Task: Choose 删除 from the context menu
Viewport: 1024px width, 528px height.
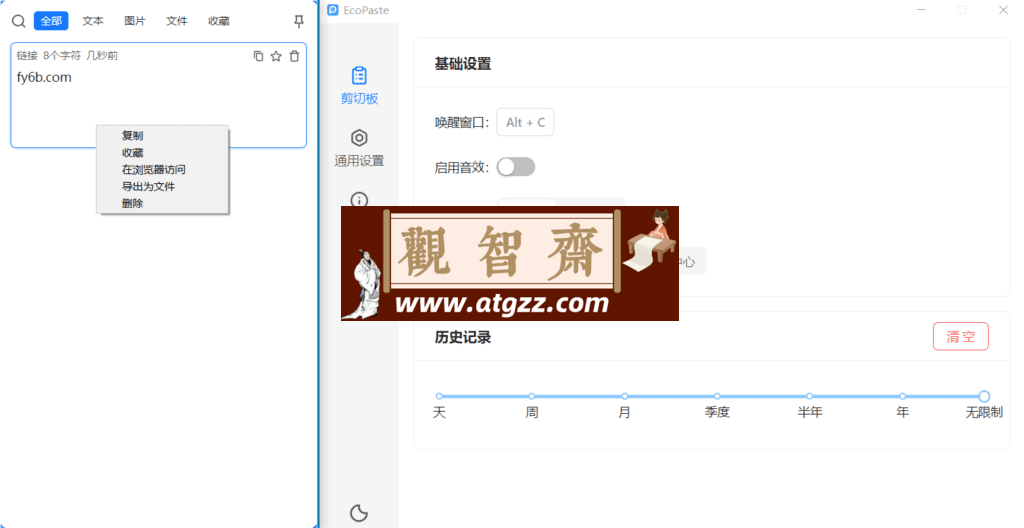Action: pyautogui.click(x=163, y=203)
